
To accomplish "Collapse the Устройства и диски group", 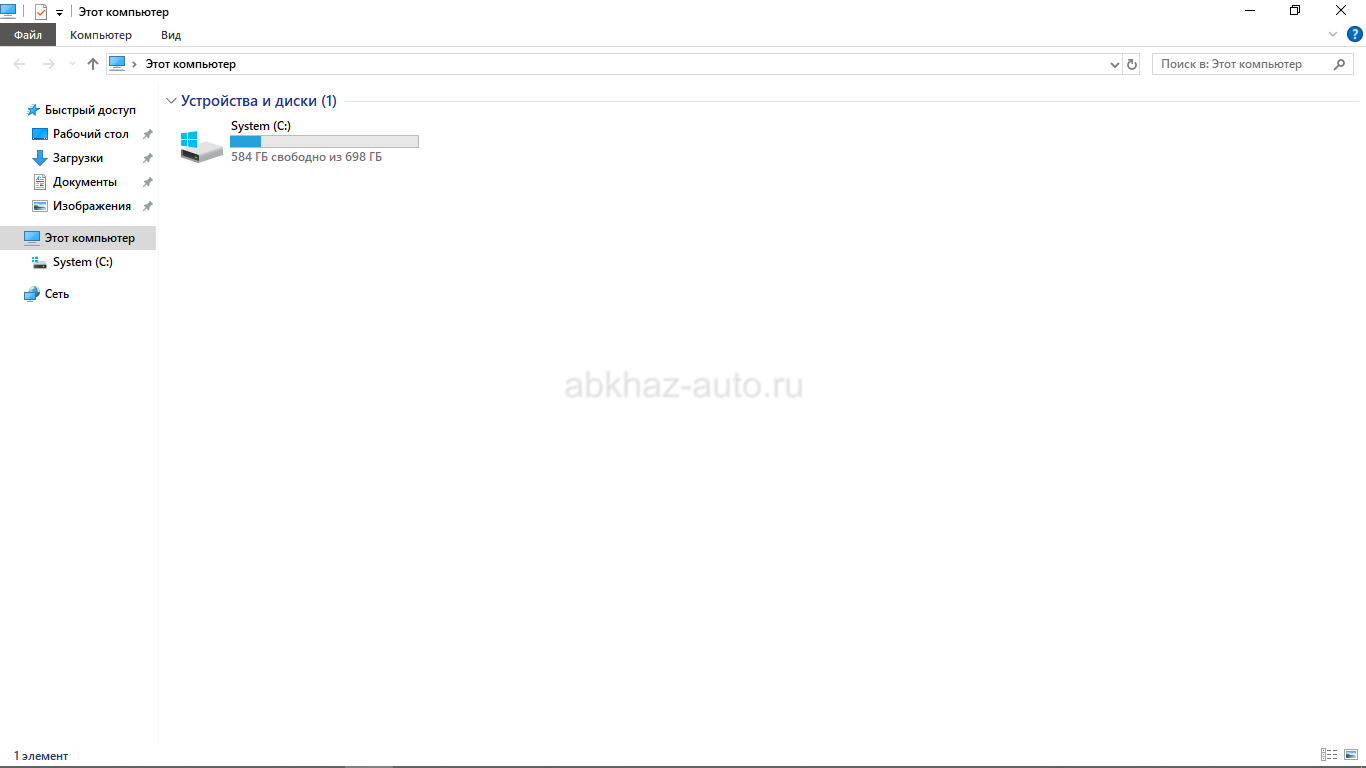I will point(171,101).
